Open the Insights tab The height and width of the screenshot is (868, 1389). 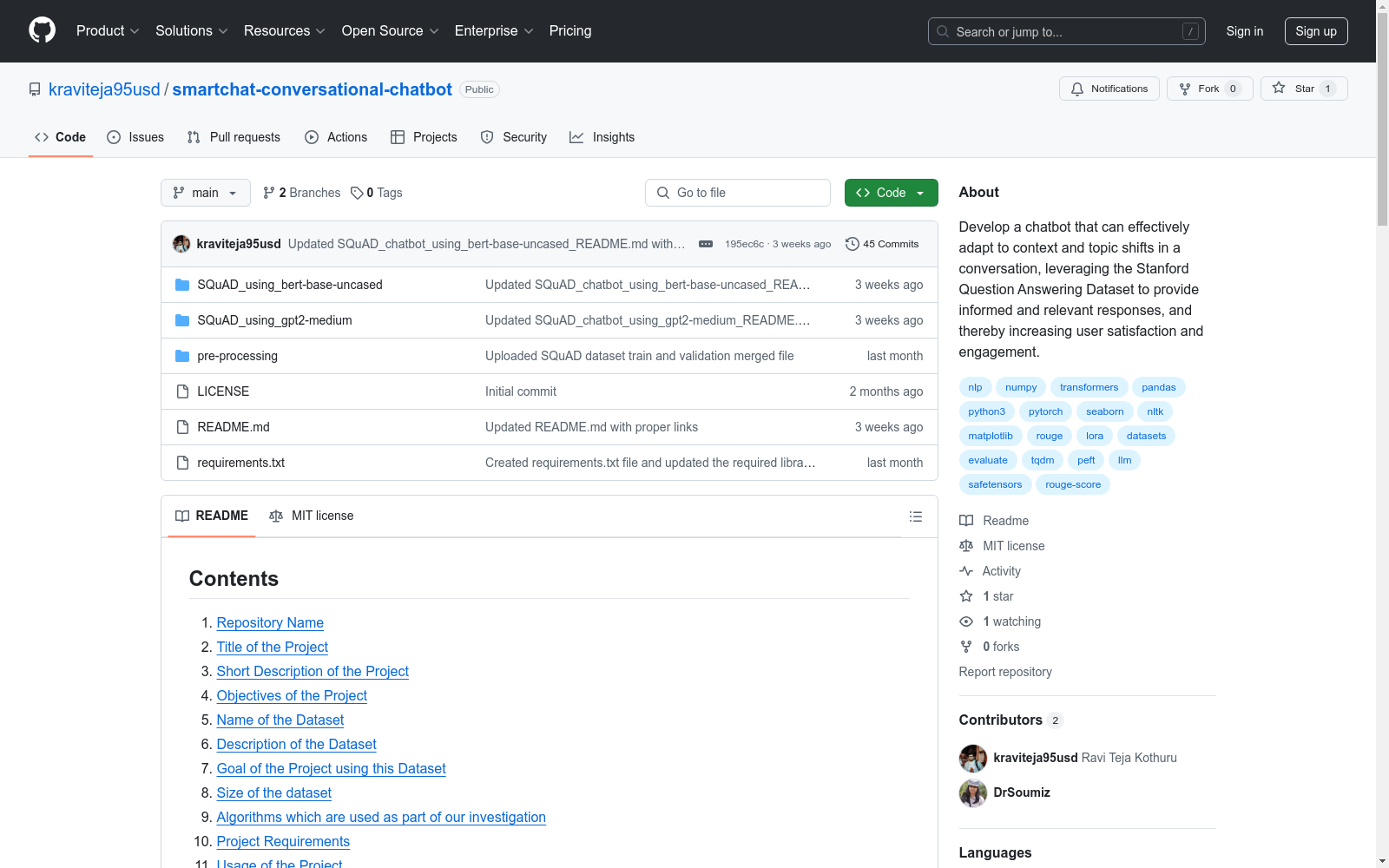pyautogui.click(x=602, y=137)
